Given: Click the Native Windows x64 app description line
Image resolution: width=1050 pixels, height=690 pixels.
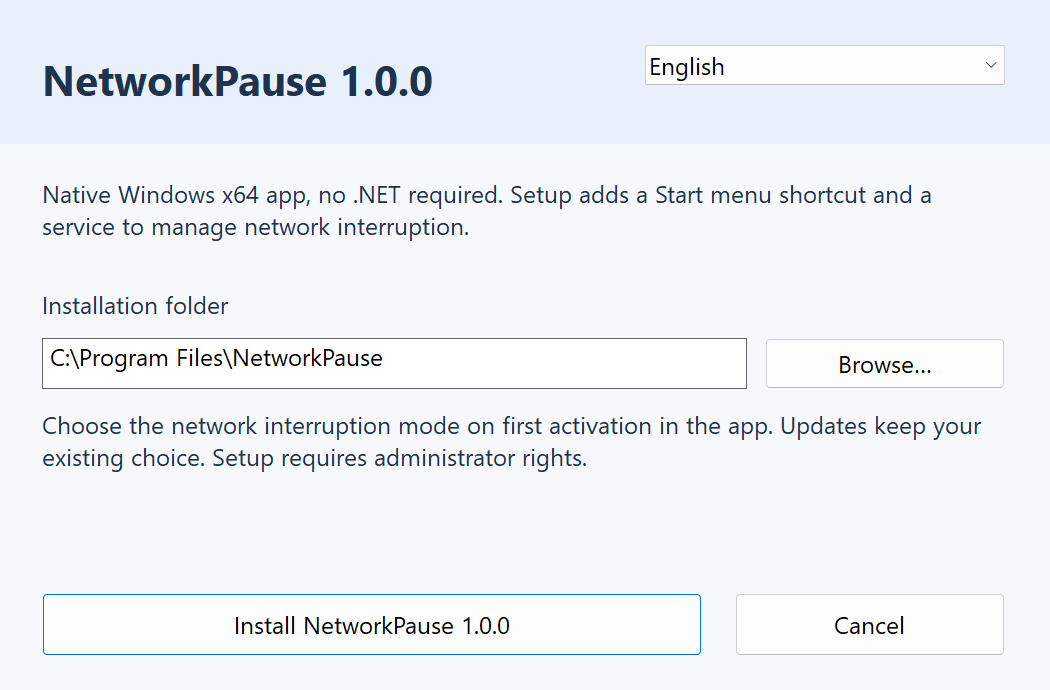Looking at the screenshot, I should pos(487,195).
